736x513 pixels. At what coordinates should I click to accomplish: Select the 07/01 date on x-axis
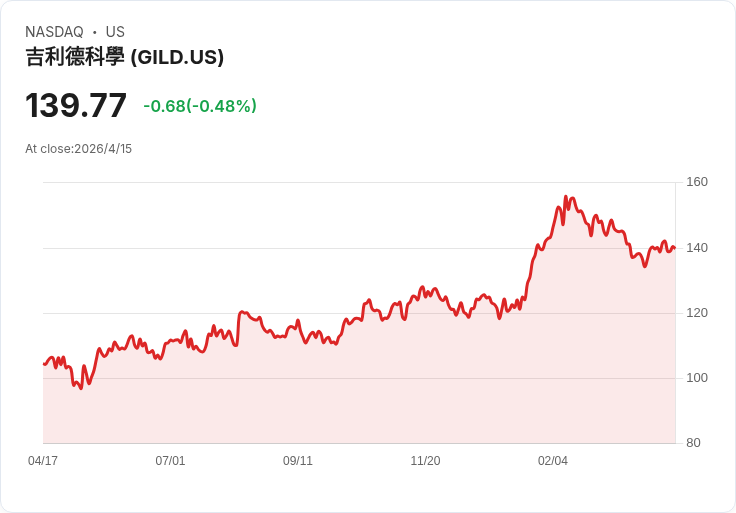click(170, 461)
